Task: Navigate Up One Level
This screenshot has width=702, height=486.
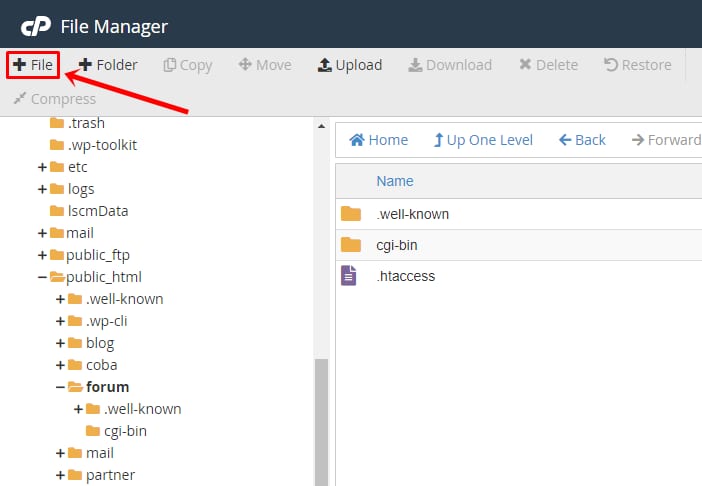Action: click(x=483, y=140)
